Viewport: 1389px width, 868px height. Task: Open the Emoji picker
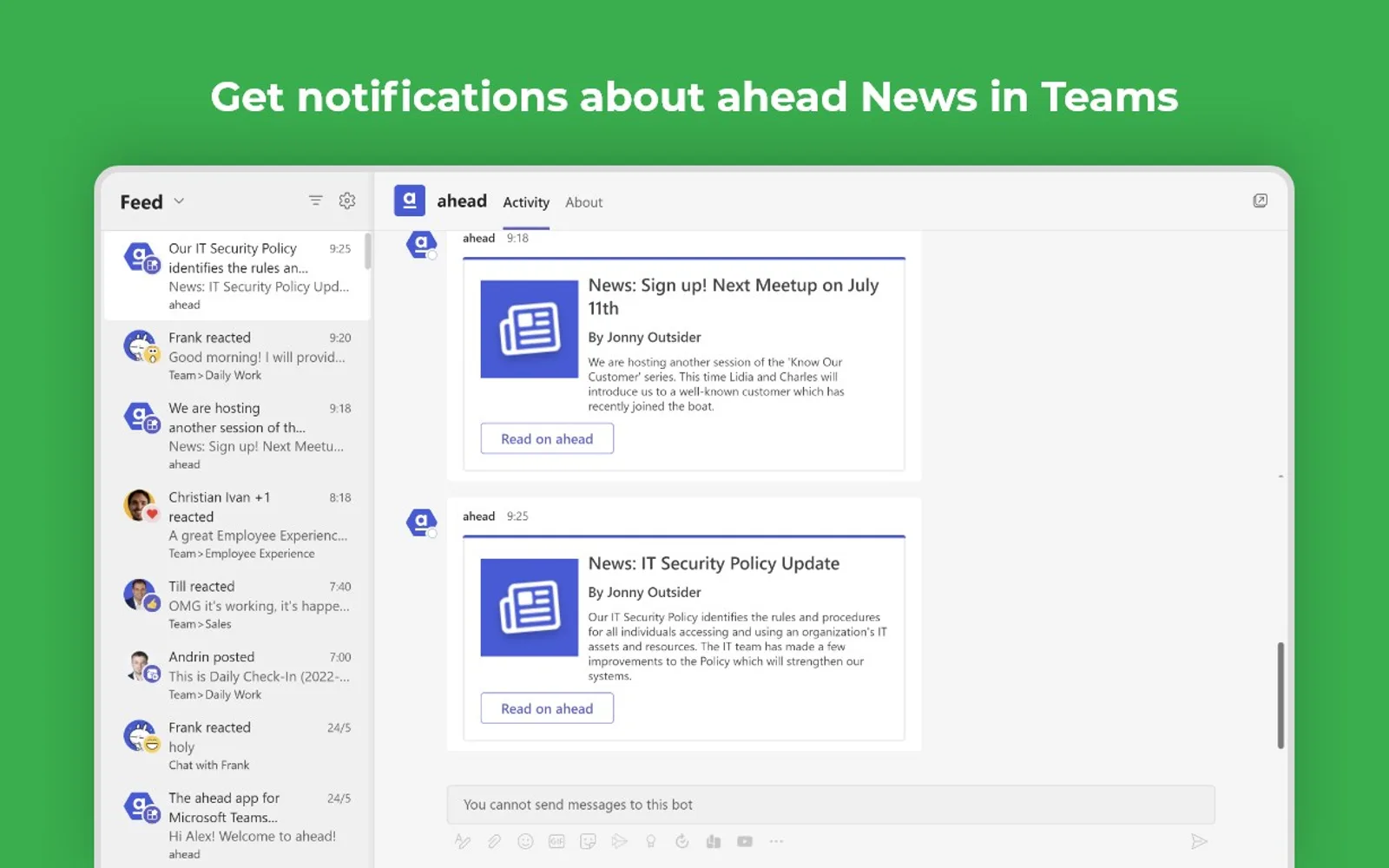(525, 841)
